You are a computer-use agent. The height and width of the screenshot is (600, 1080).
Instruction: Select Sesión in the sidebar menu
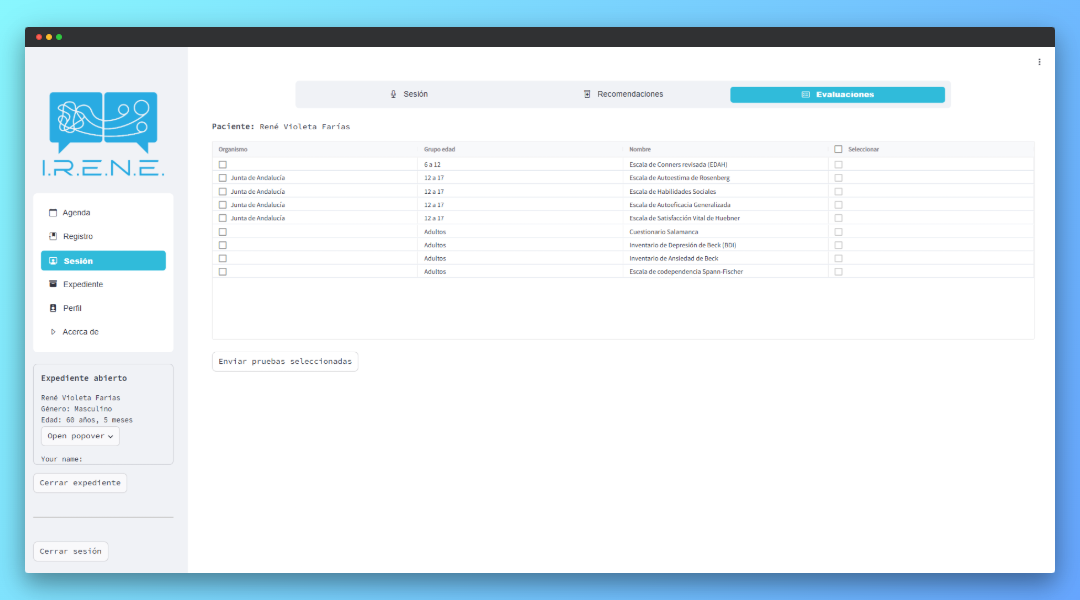(x=103, y=261)
